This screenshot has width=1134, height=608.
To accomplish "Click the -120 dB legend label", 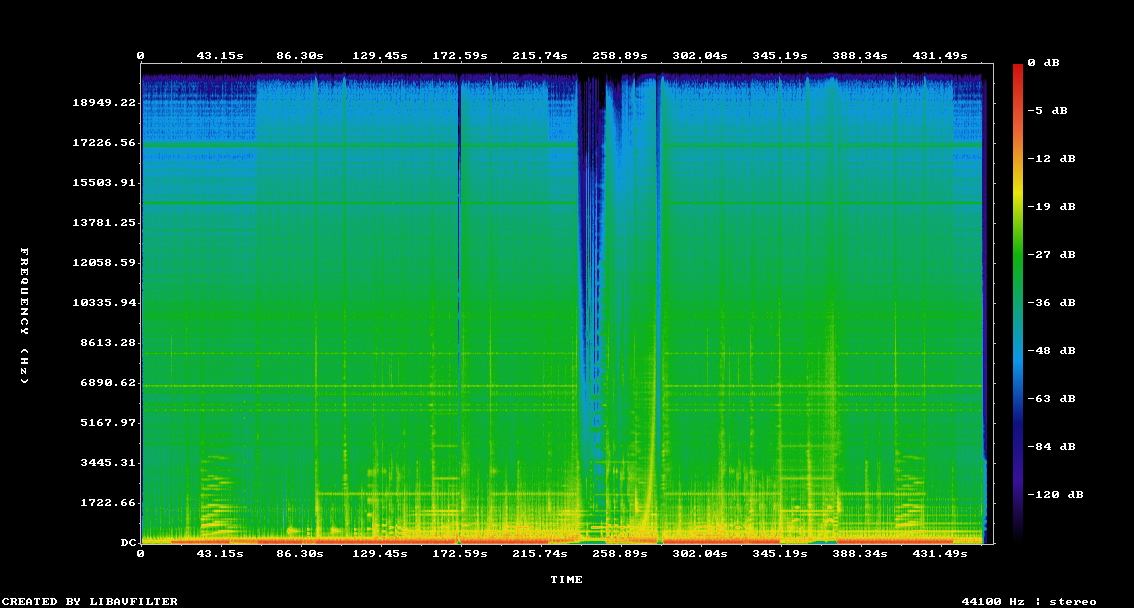I will coord(1058,494).
